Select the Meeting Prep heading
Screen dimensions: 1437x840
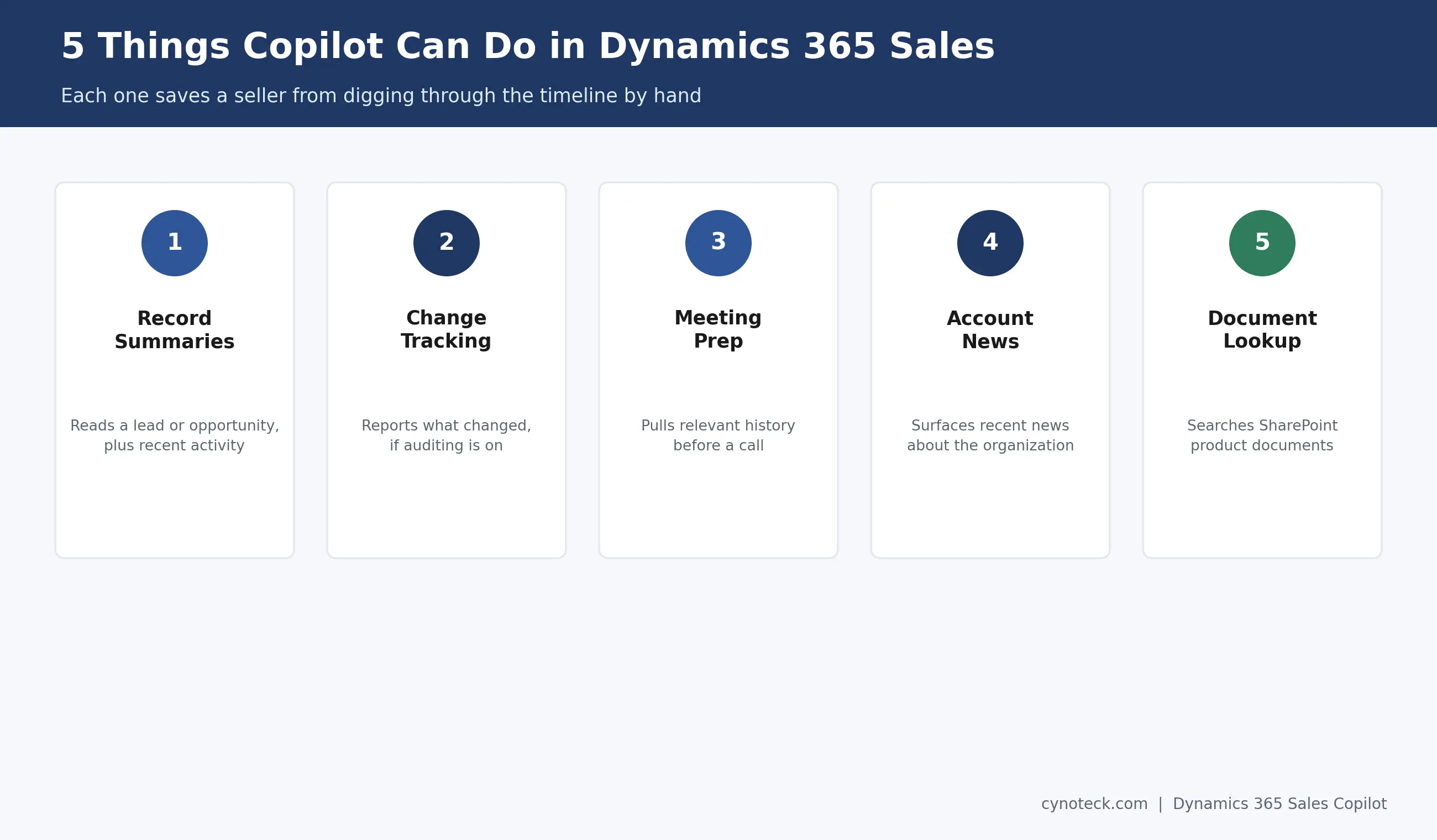[718, 329]
